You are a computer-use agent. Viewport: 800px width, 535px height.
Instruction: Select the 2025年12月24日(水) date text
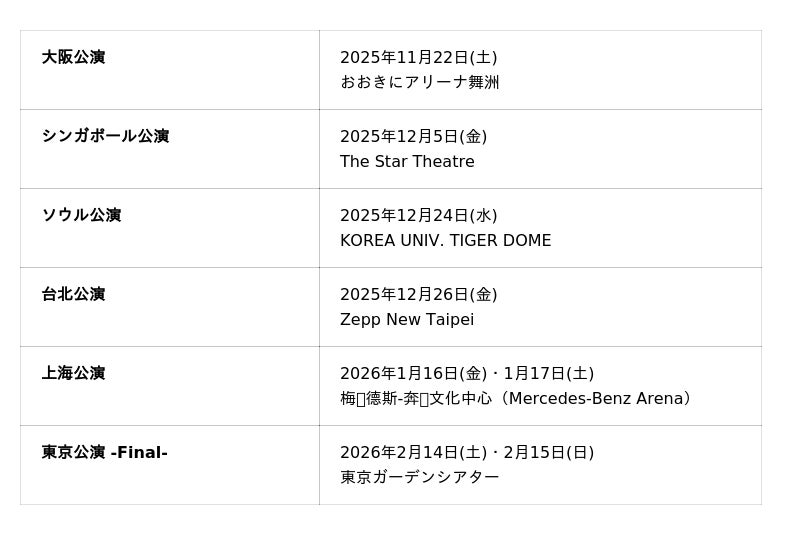click(418, 216)
